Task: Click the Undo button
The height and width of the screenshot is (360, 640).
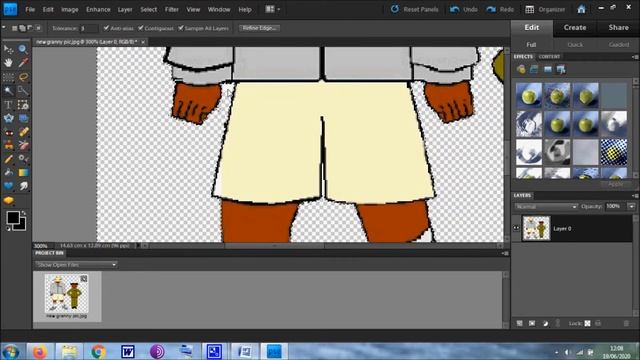Action: point(464,9)
